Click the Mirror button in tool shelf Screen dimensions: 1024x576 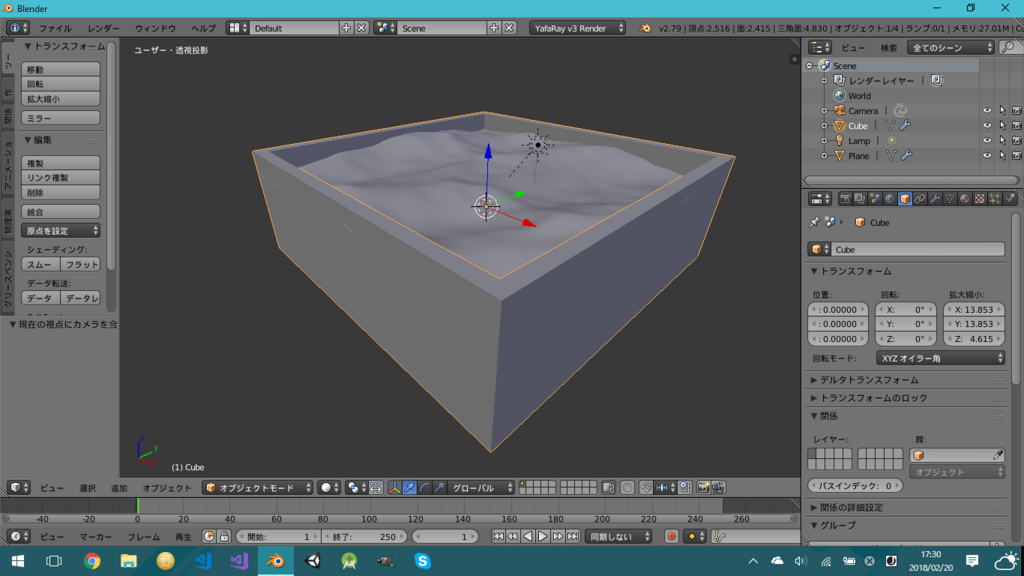coord(61,118)
